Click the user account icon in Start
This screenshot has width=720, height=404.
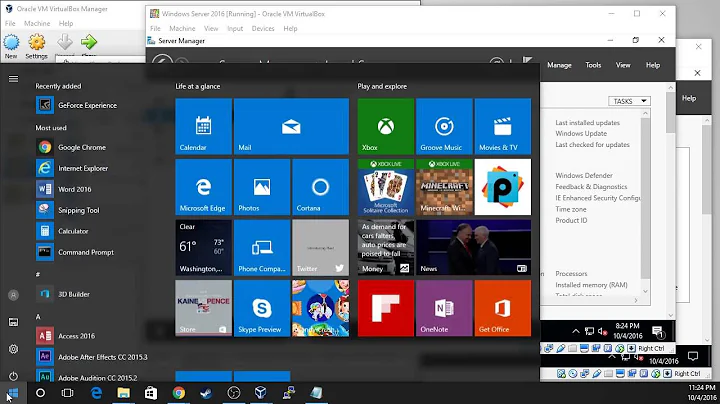click(13, 295)
